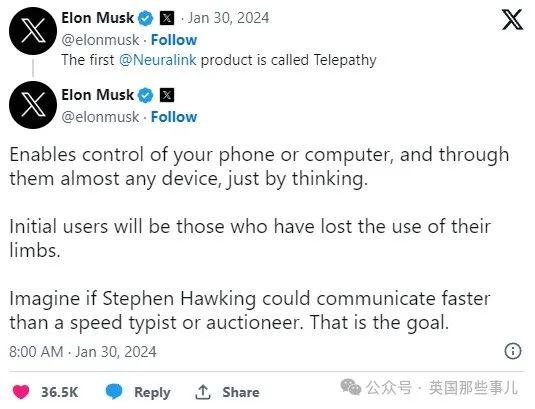The image size is (535, 409).
Task: Click the Jan 30, 2024 date in header
Action: [228, 18]
